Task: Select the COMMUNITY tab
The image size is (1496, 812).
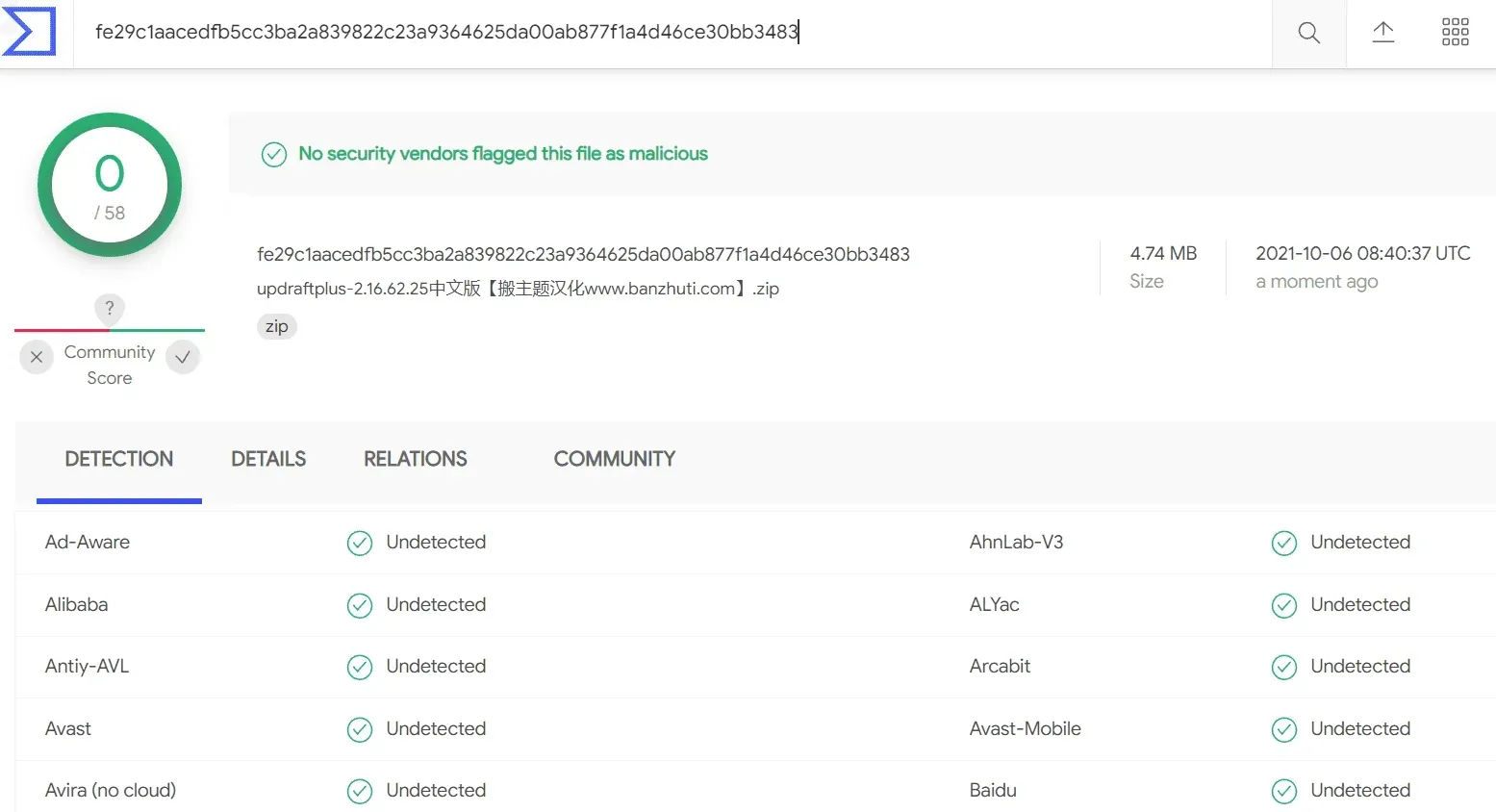Action: (615, 459)
